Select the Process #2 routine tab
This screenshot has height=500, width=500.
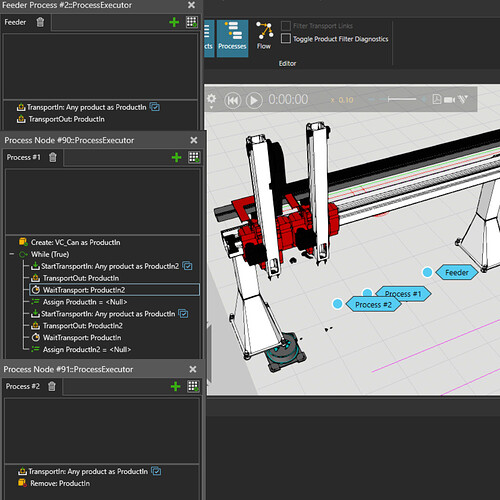coord(23,386)
